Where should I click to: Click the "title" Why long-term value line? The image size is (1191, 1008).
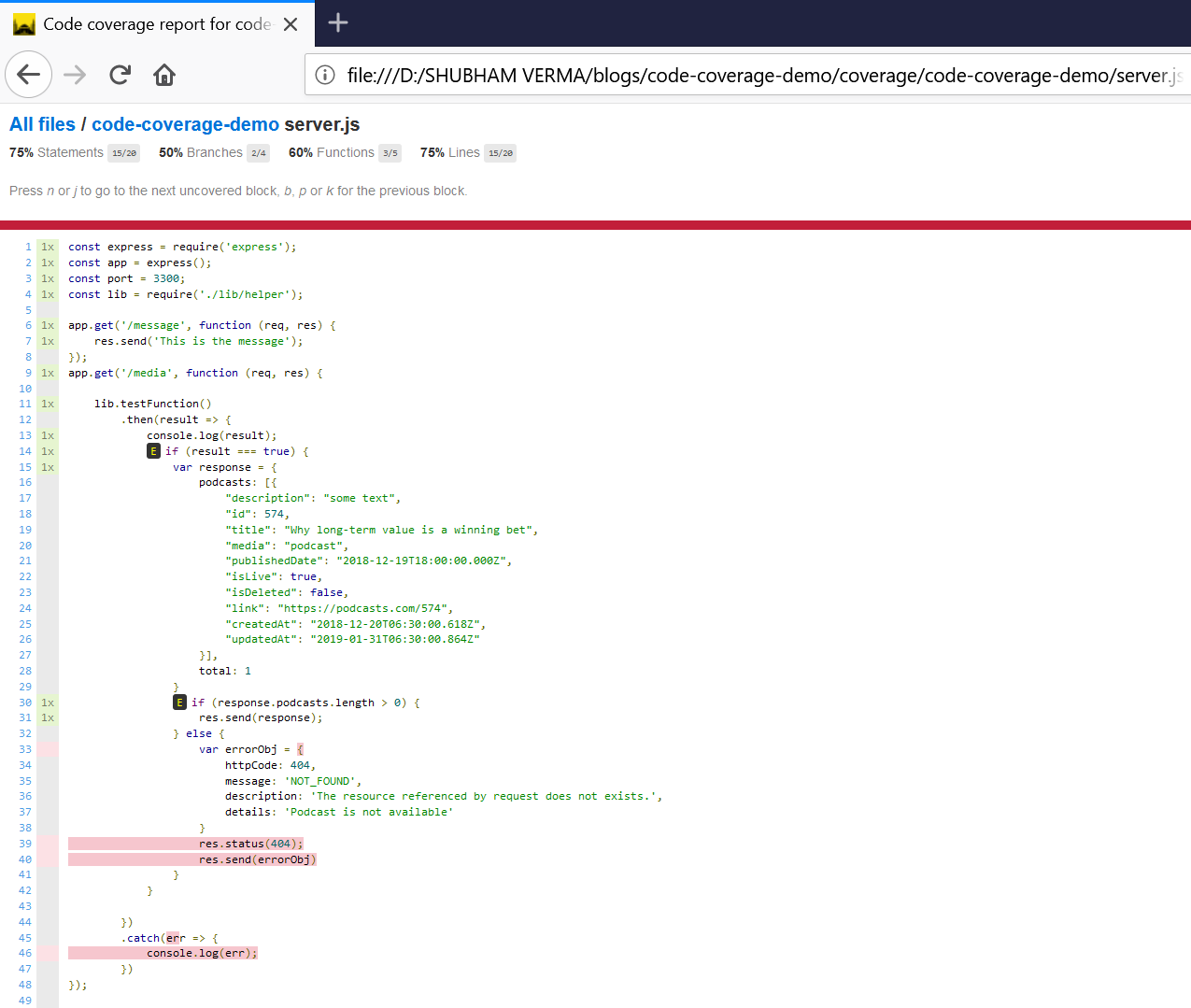381,530
